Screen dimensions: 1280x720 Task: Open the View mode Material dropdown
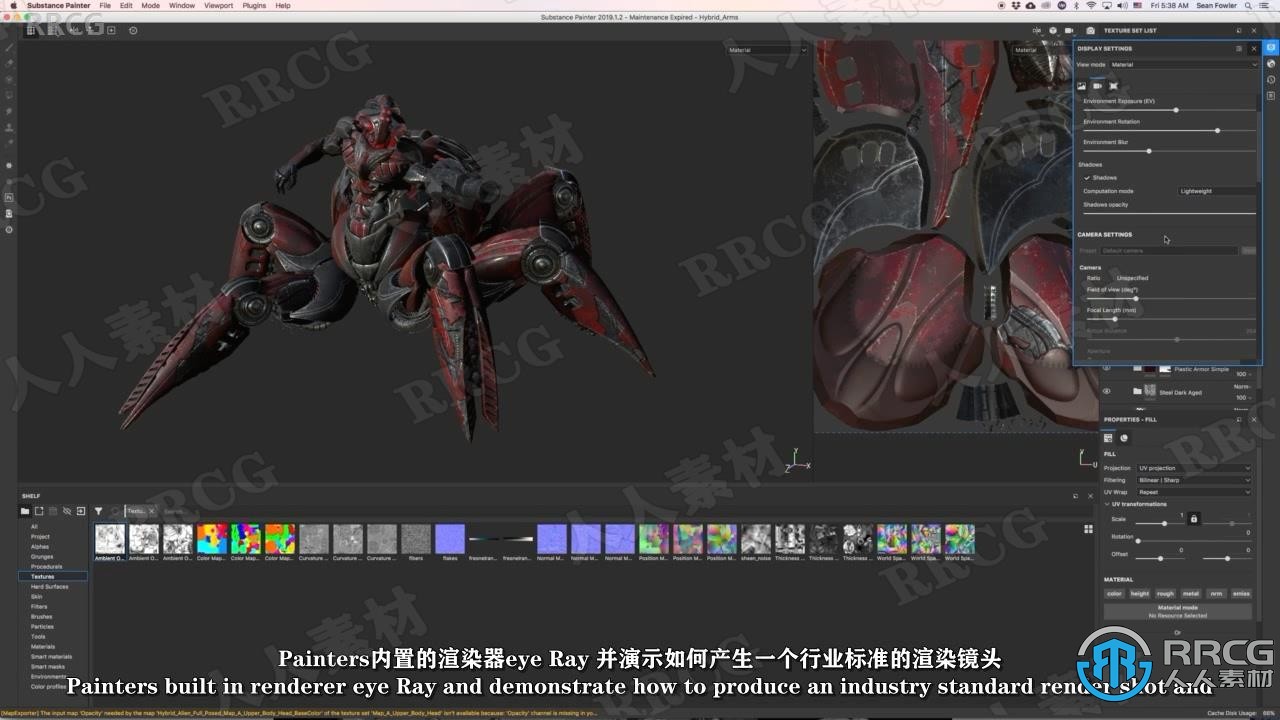(1184, 64)
